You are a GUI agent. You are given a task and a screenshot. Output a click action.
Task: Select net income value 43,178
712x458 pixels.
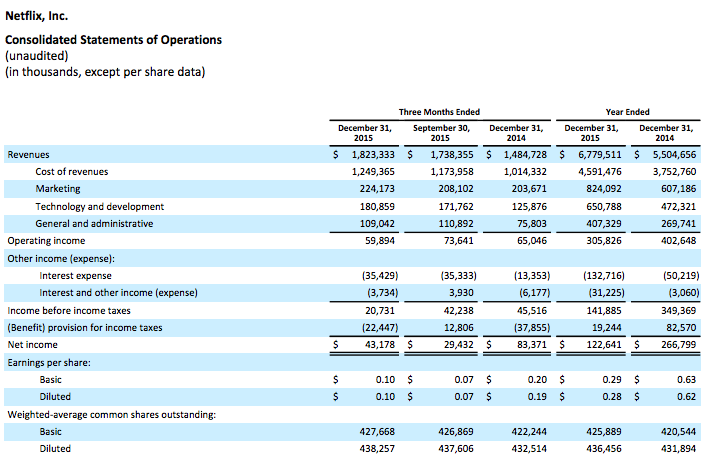pyautogui.click(x=380, y=345)
